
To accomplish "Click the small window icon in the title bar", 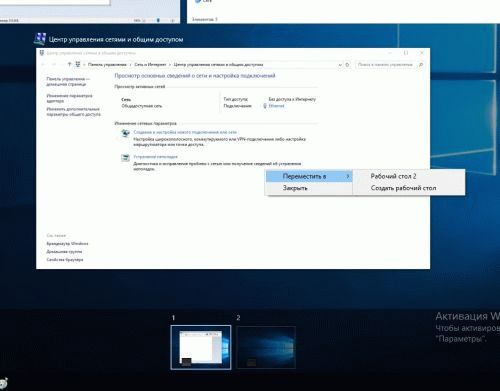I will (x=42, y=53).
